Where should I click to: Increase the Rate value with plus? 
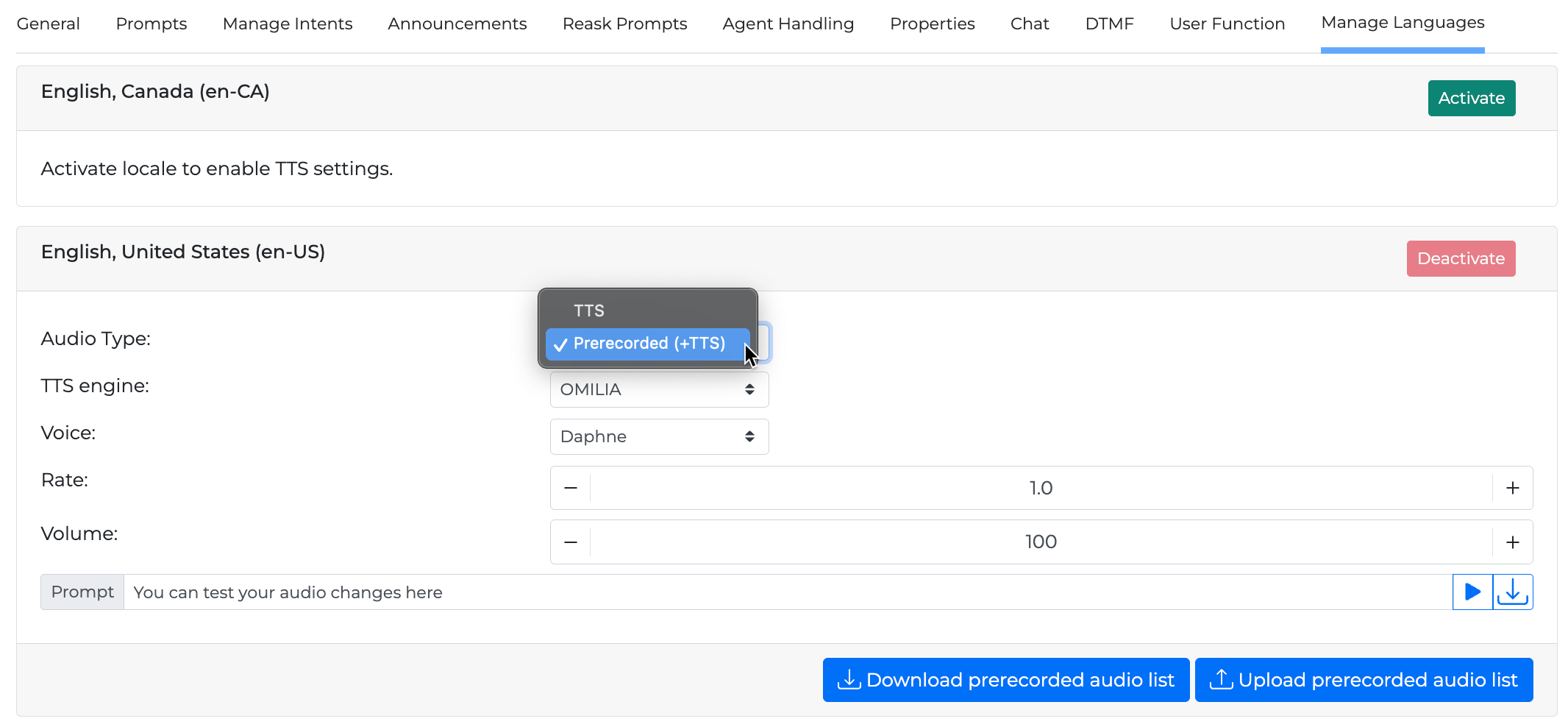(1512, 488)
